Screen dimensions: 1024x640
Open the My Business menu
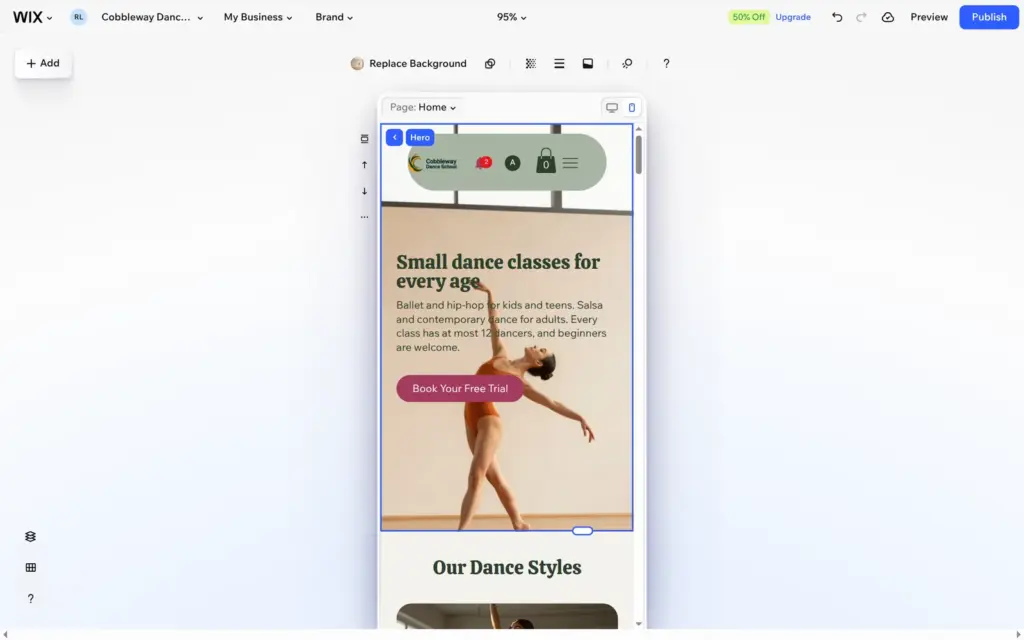point(258,17)
